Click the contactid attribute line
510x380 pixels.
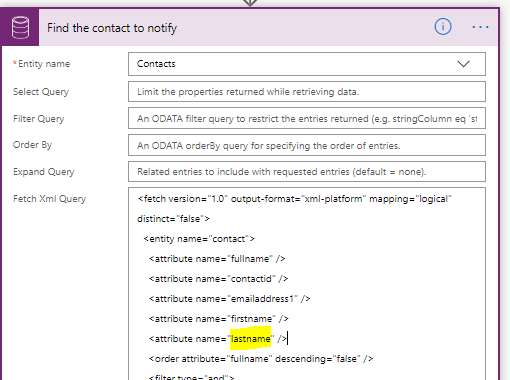coord(218,279)
